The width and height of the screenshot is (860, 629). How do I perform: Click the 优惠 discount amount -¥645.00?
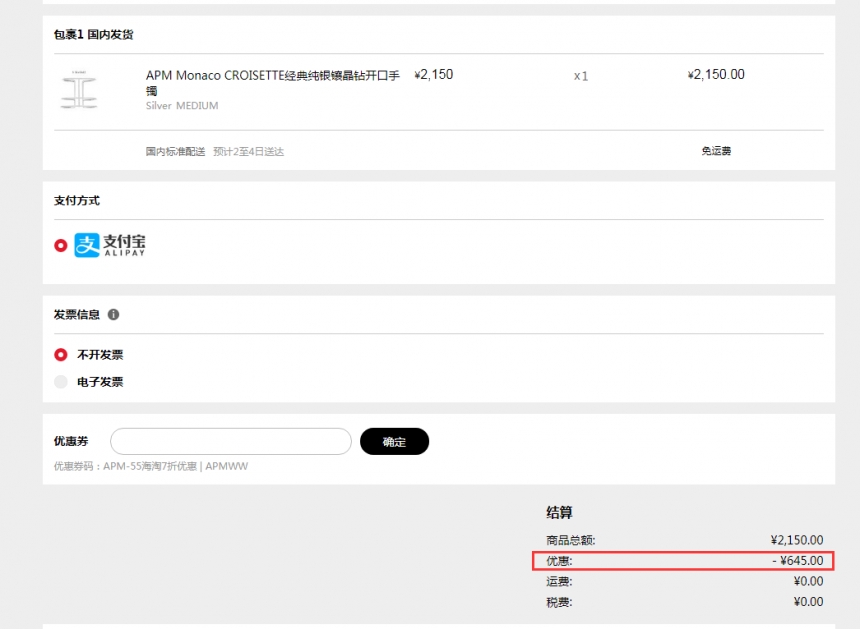[x=797, y=561]
